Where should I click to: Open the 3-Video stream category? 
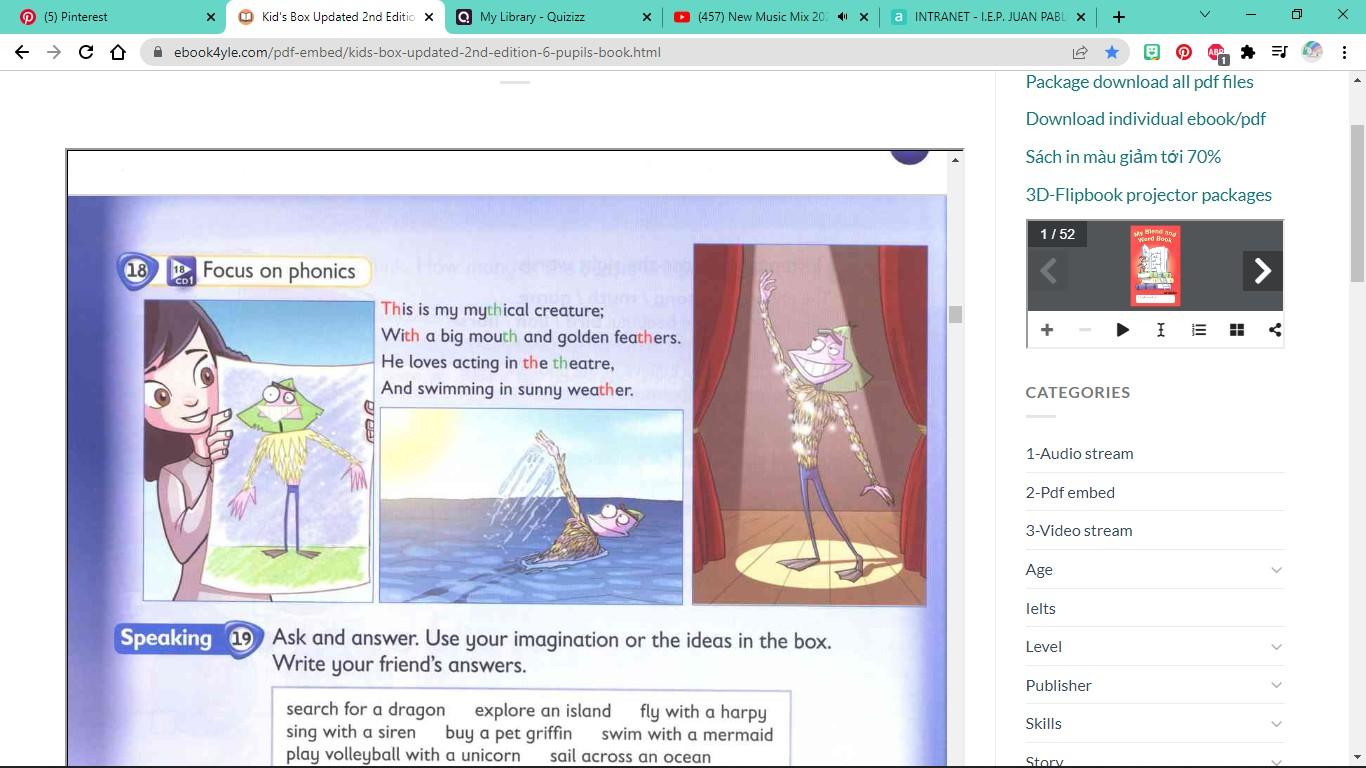tap(1079, 530)
